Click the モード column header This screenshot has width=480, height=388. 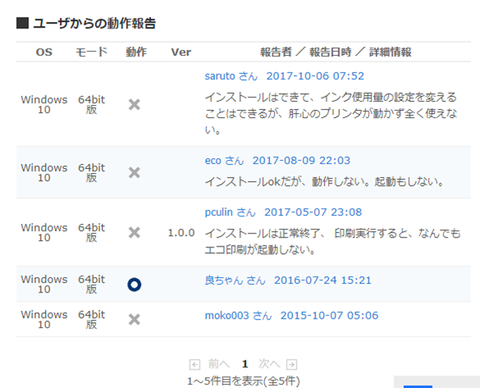91,52
